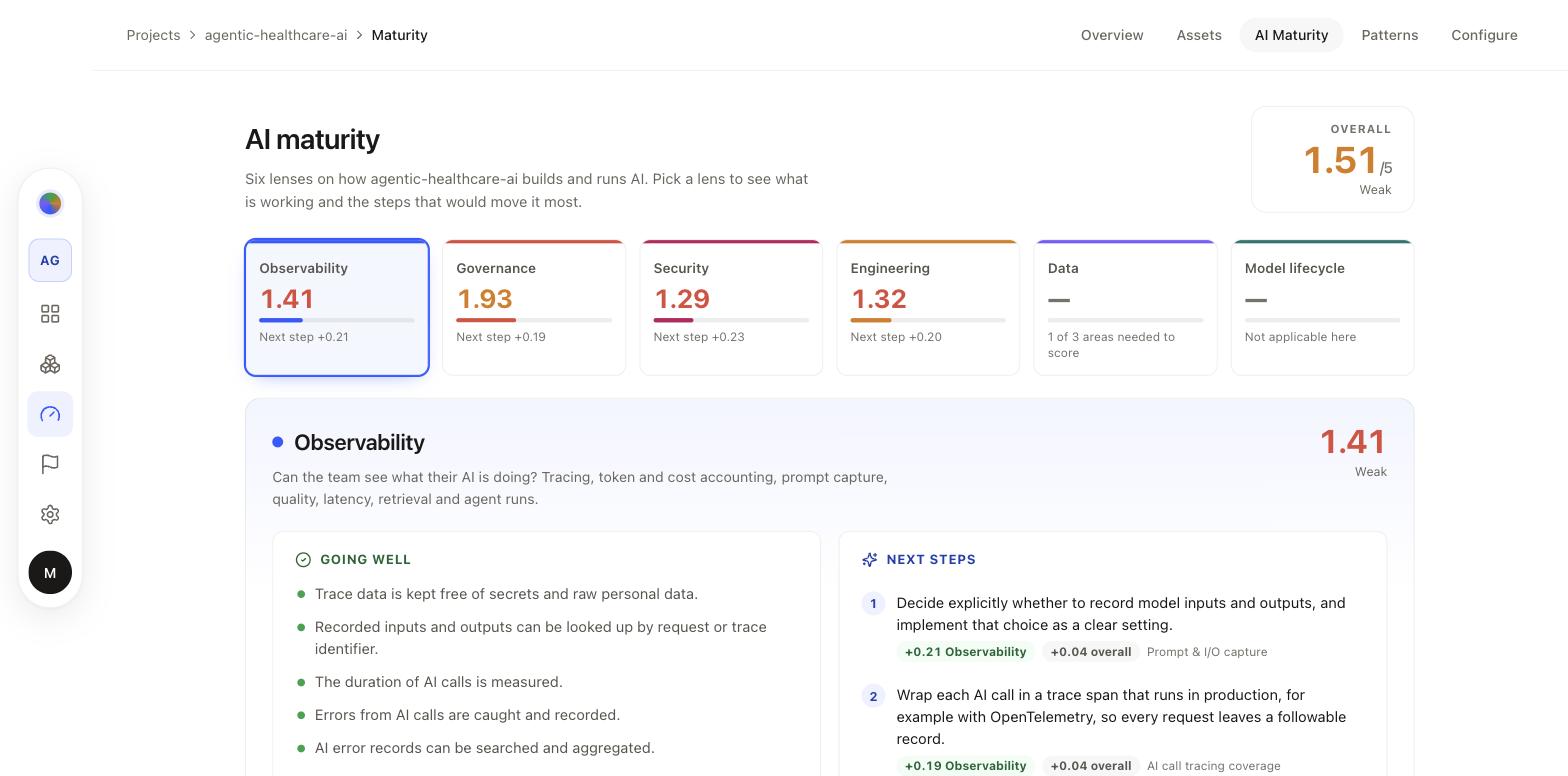Click "The duration of AI calls is measured."
1568x776 pixels.
[439, 682]
